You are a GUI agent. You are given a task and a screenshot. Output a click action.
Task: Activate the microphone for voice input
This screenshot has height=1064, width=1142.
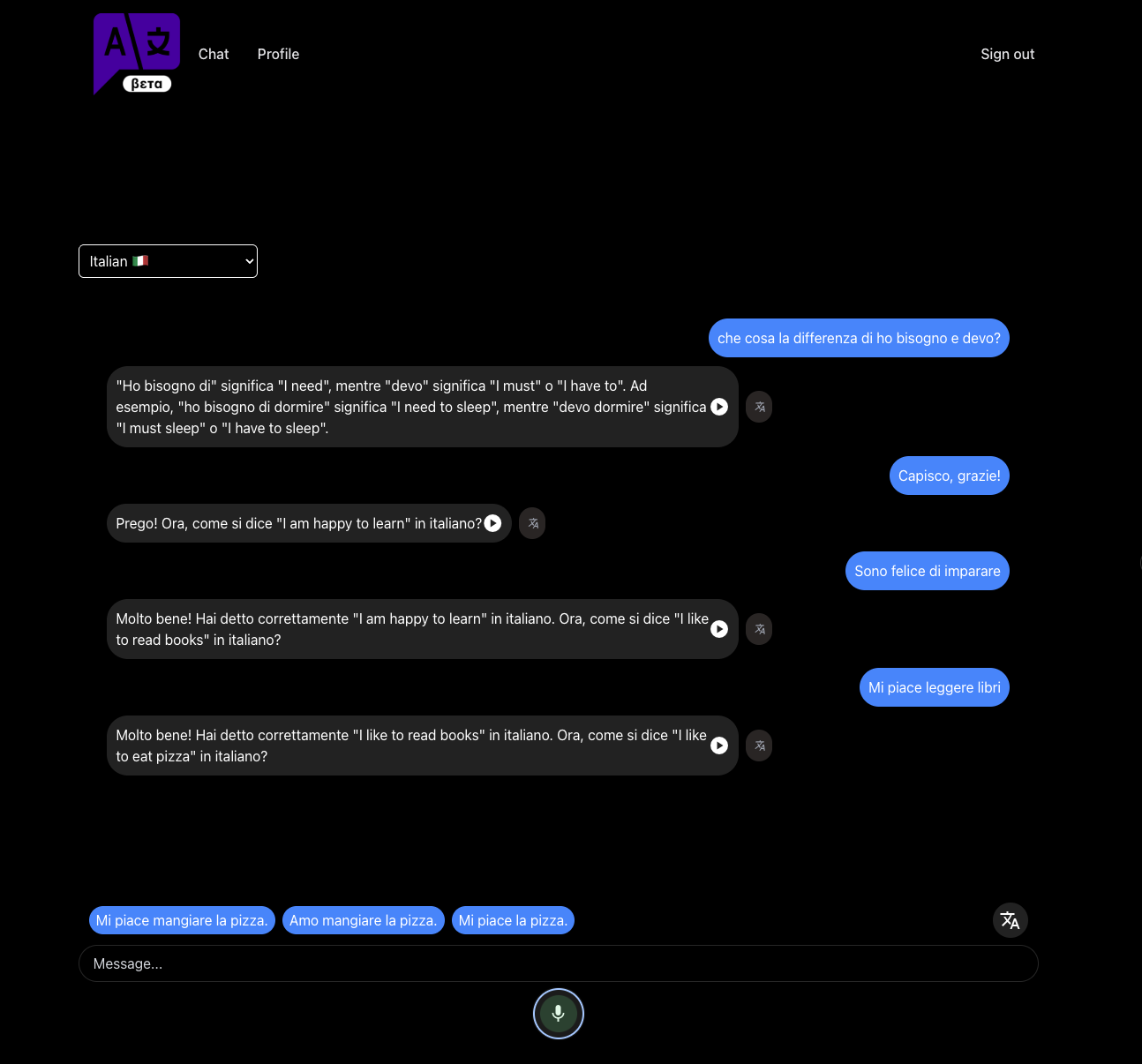coord(558,1013)
